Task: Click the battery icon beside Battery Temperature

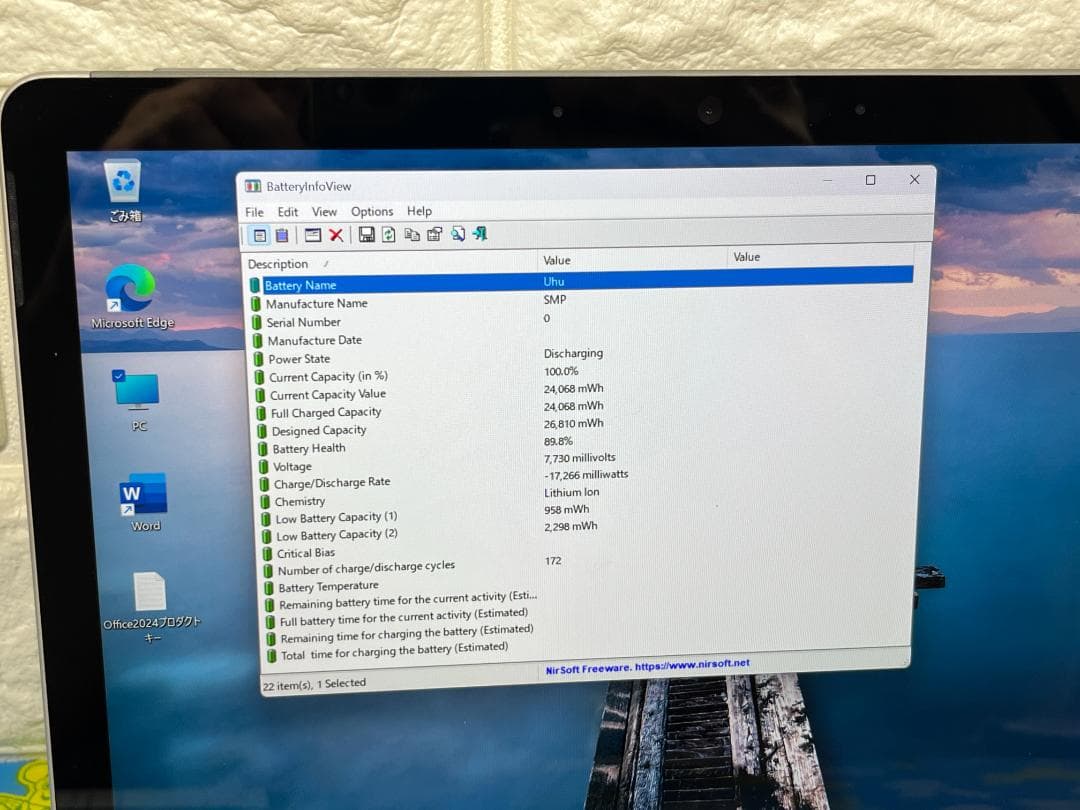Action: [269, 588]
